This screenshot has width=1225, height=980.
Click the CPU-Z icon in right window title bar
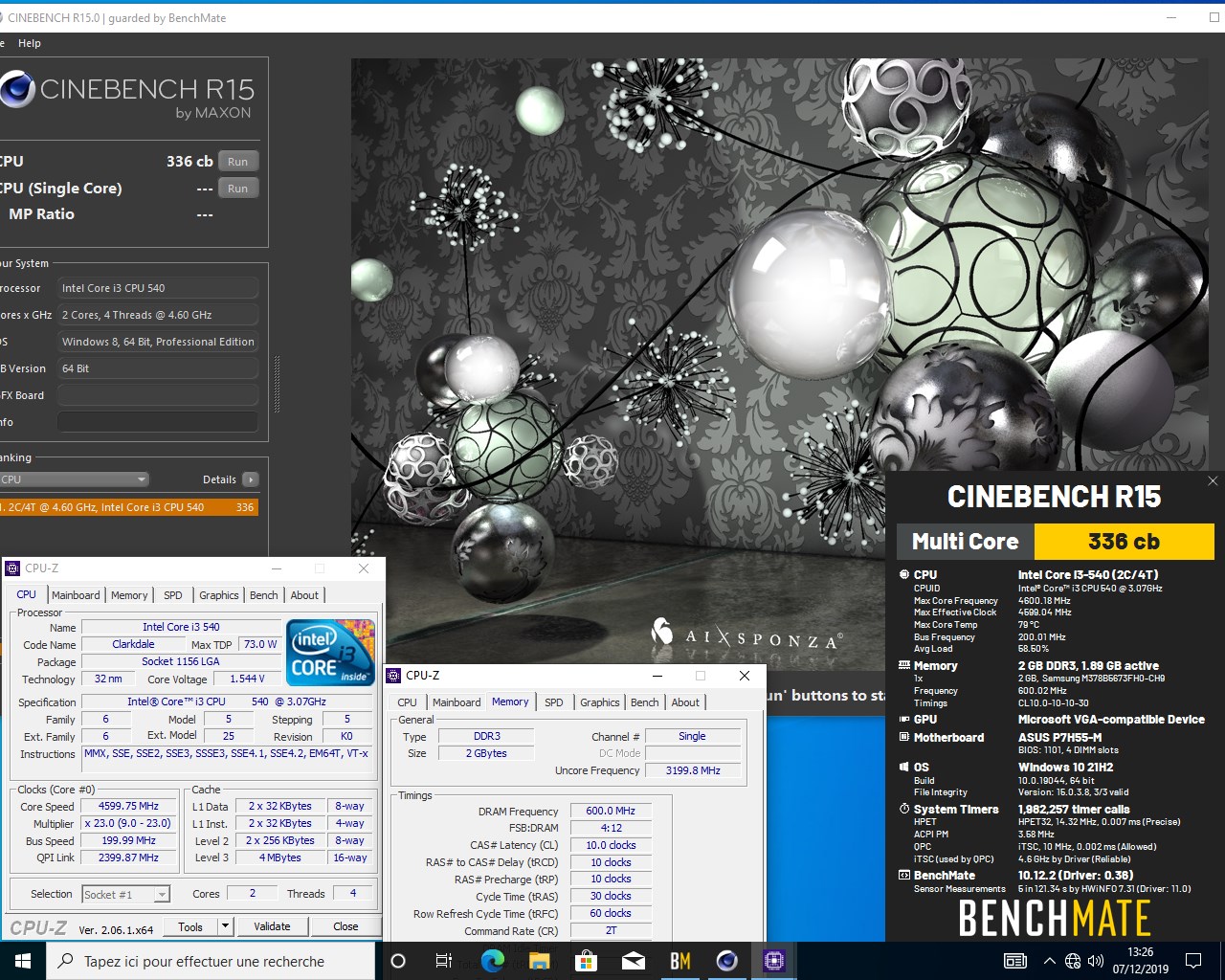(393, 676)
